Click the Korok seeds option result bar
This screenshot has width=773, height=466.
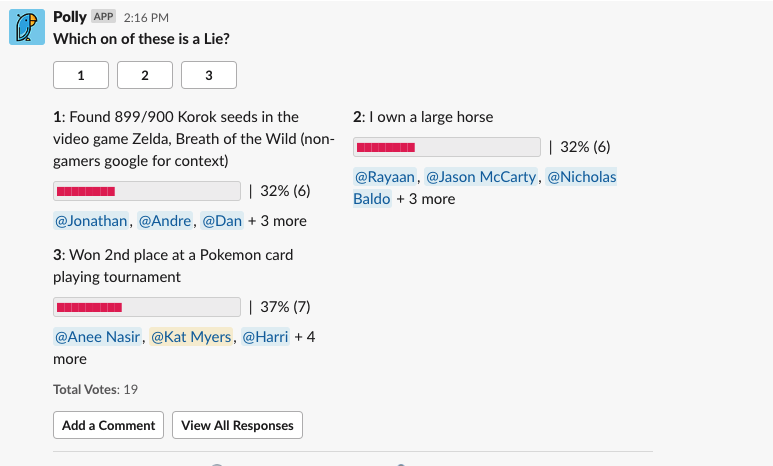pyautogui.click(x=147, y=191)
